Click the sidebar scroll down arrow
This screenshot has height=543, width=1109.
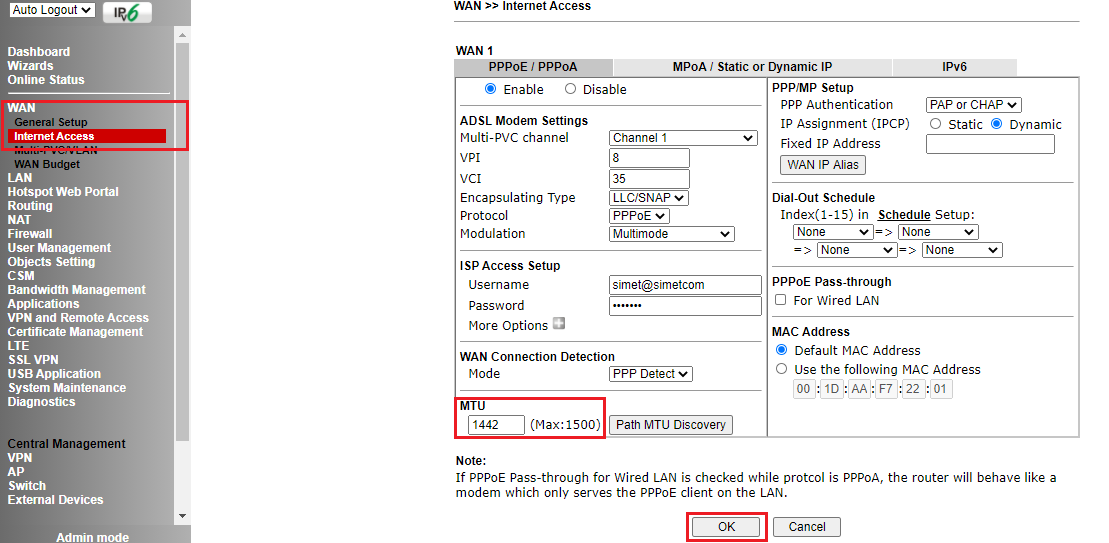pos(182,515)
